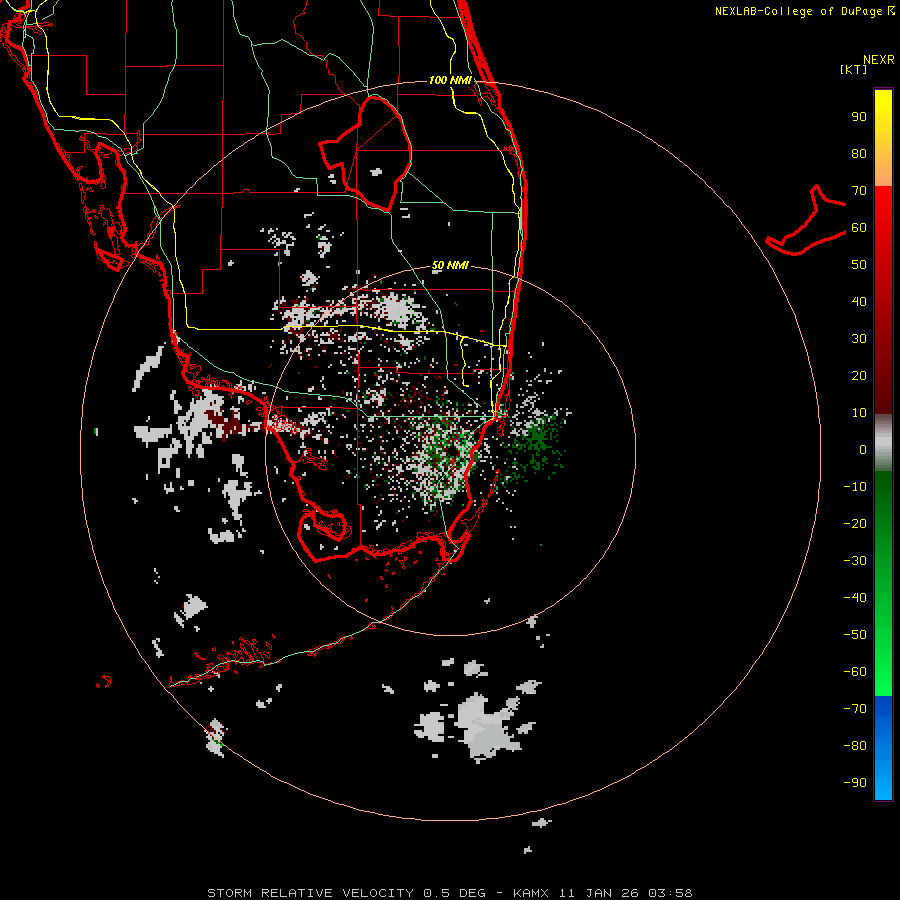Click the '-80' scale value

(855, 746)
